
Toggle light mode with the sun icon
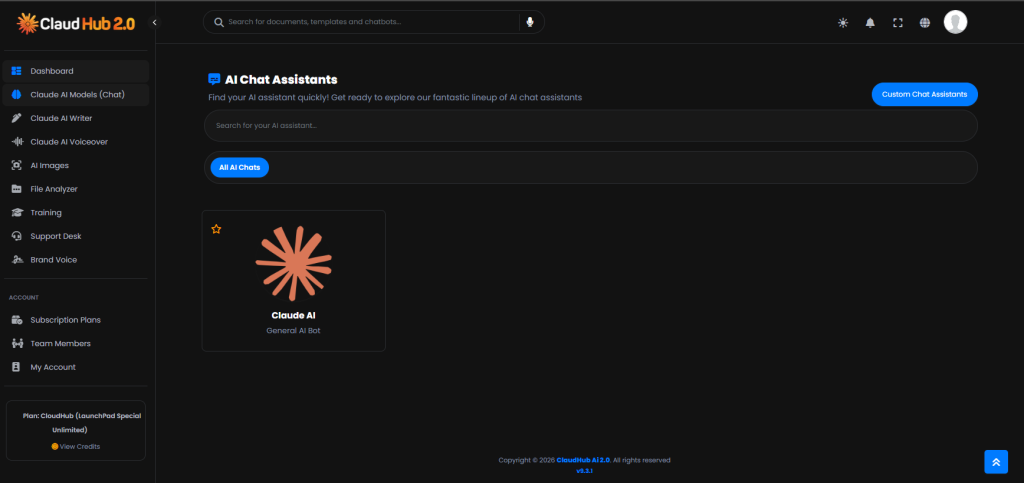[x=843, y=23]
